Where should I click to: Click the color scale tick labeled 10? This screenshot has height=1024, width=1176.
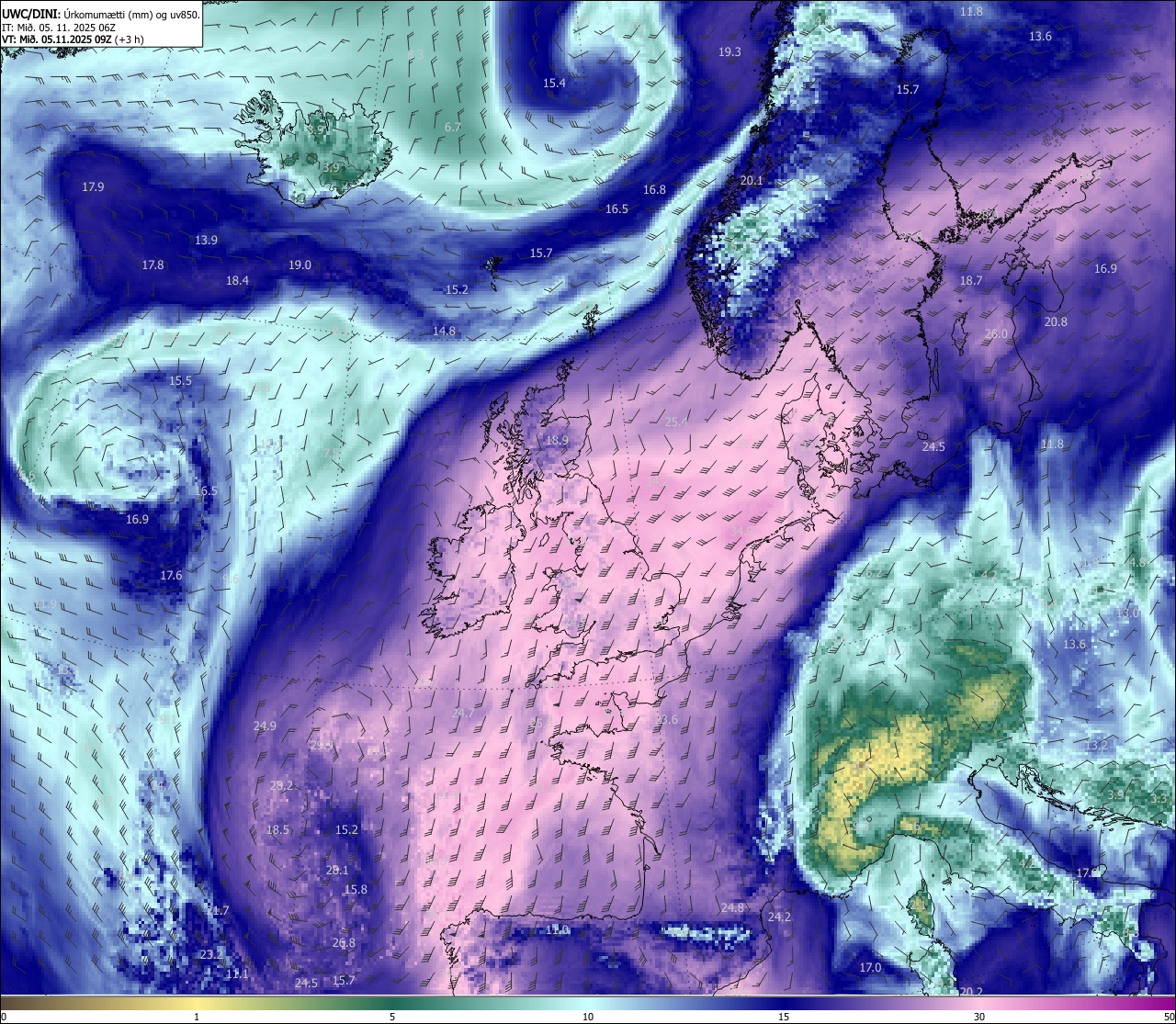click(x=588, y=1017)
